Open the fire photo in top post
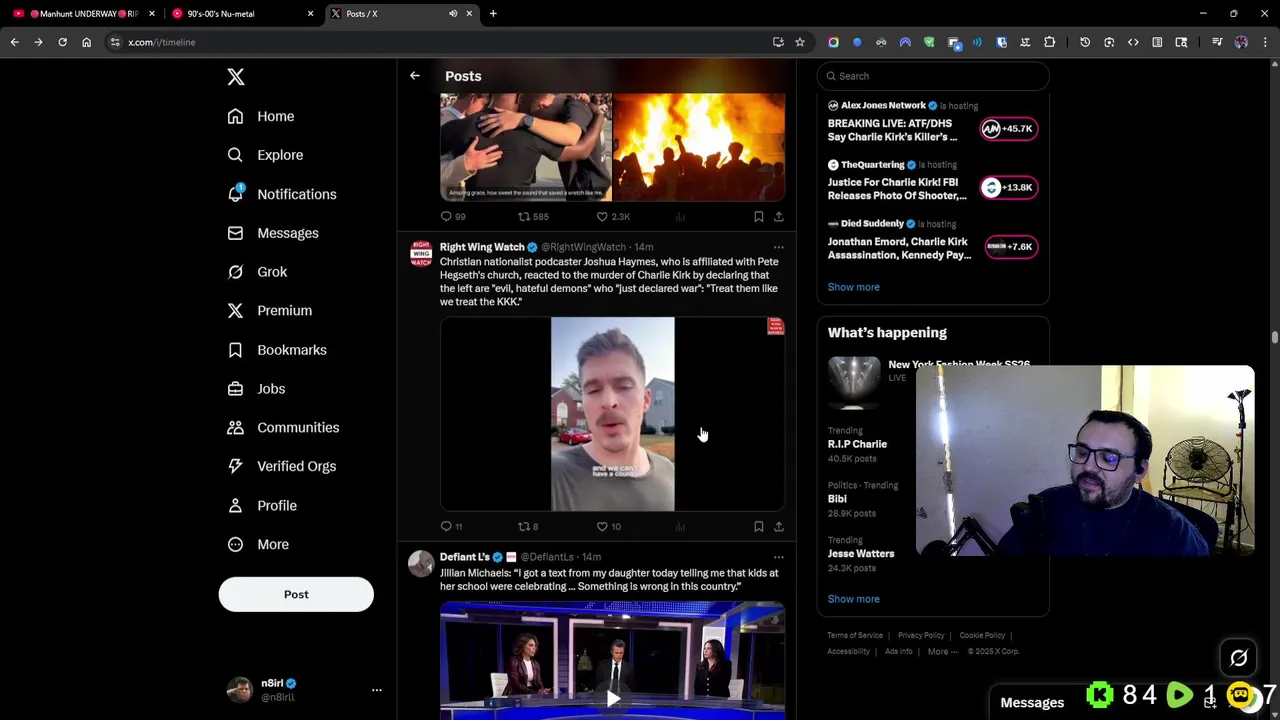Image resolution: width=1280 pixels, height=720 pixels. point(699,148)
